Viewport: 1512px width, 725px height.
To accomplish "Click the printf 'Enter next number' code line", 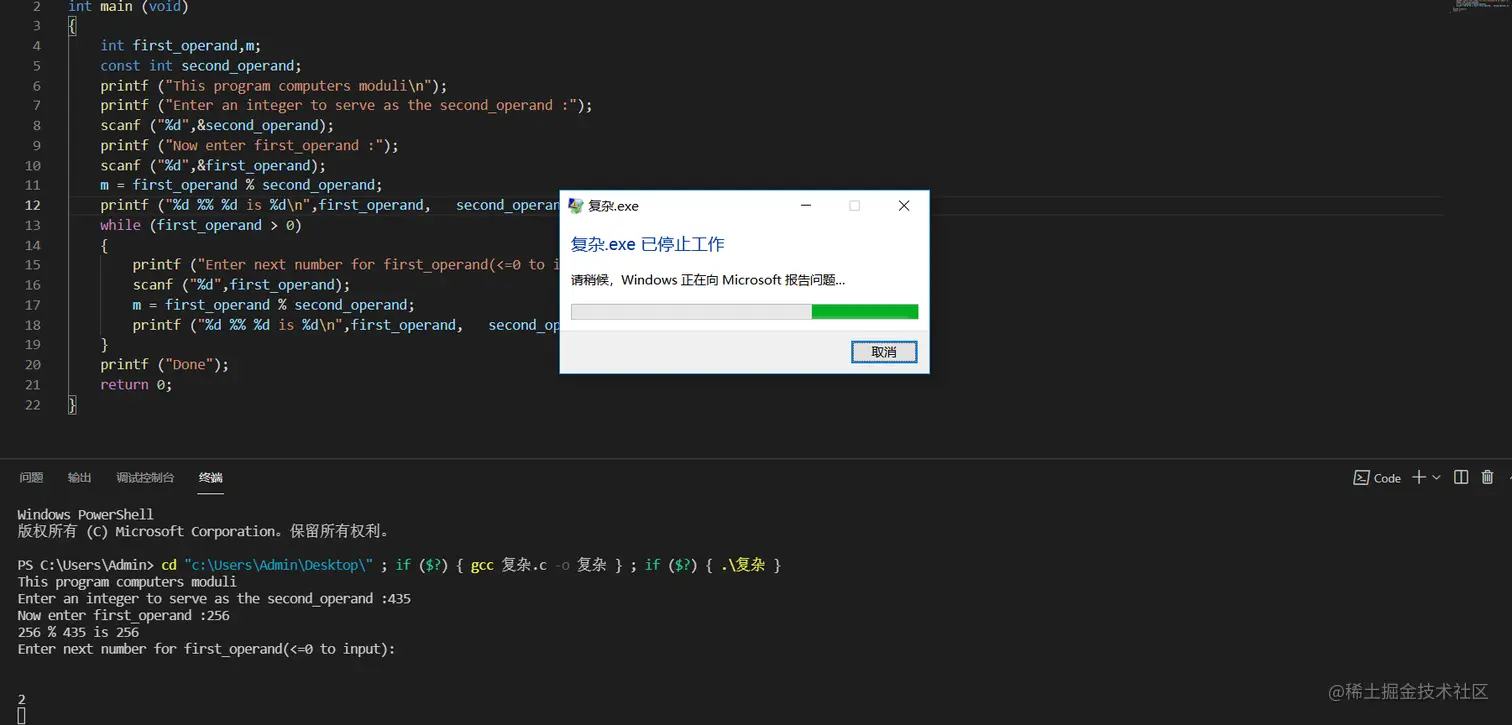I will (346, 265).
